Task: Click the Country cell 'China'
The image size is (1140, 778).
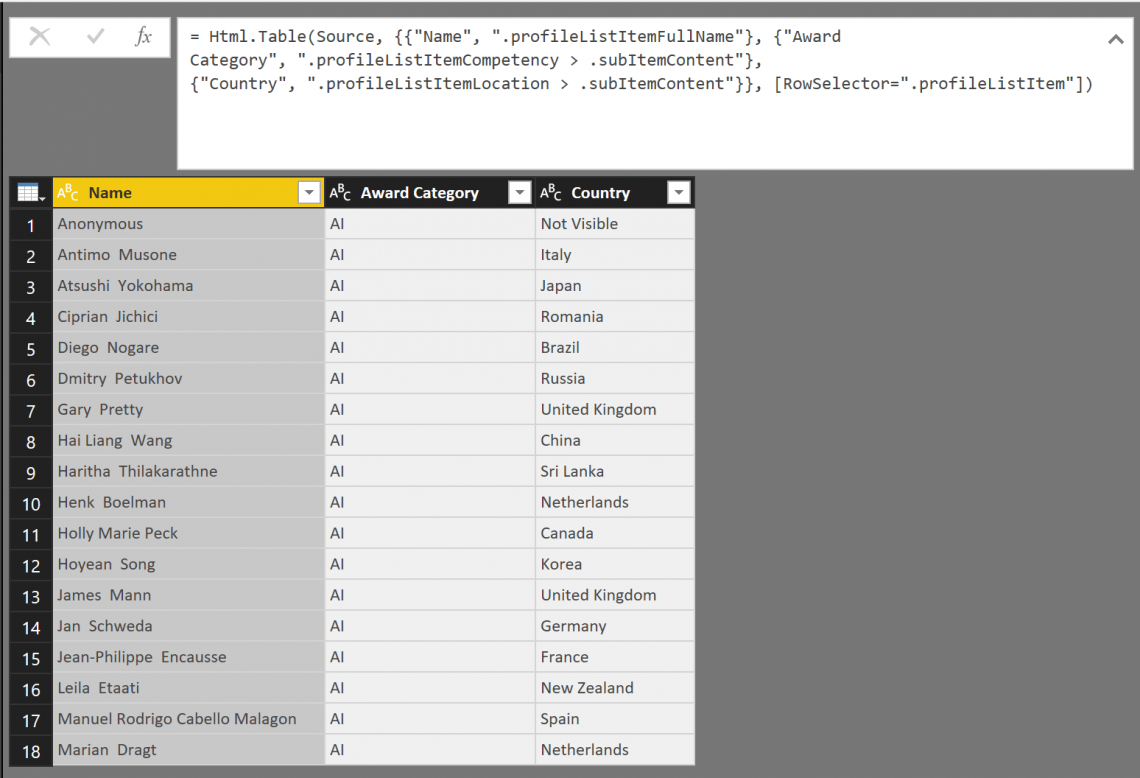Action: [614, 441]
